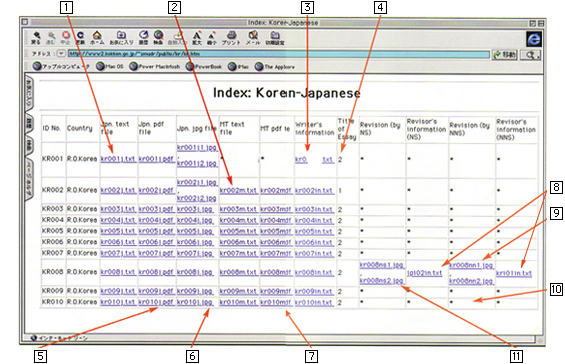Open the iMac favorites bar shortcut

tap(238, 66)
